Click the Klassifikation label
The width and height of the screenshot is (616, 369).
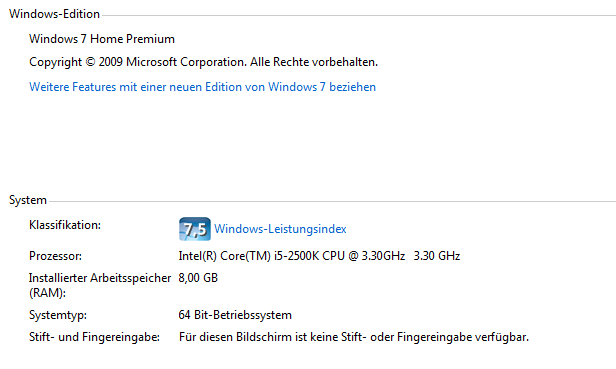coord(65,225)
